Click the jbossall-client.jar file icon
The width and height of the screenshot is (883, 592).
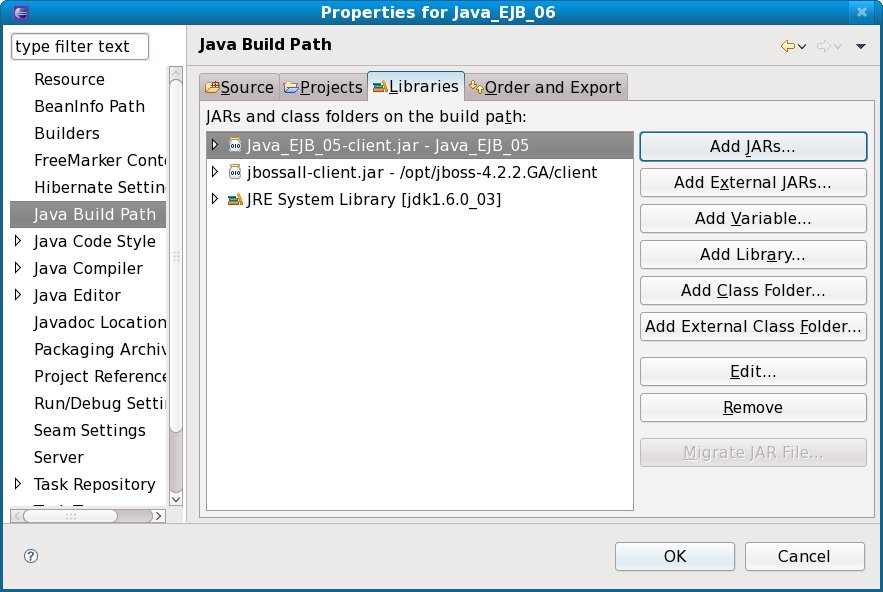point(235,172)
